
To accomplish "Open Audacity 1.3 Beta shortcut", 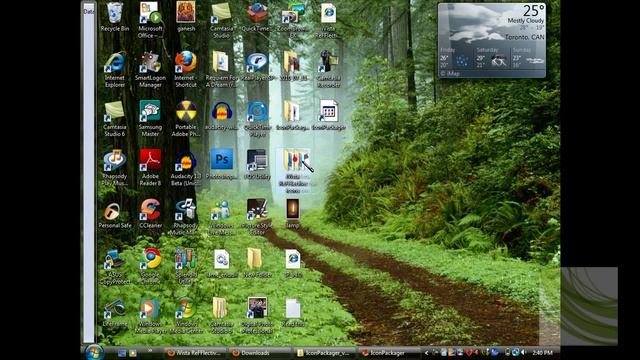I will 186,168.
